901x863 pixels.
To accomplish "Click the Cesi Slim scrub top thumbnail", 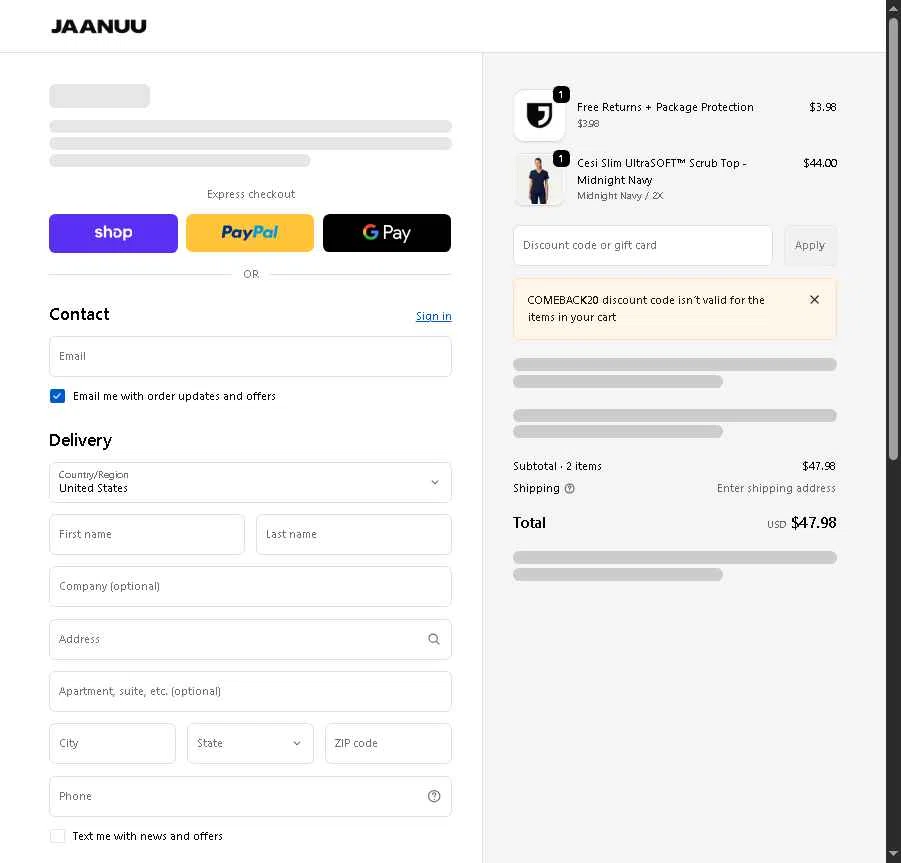I will [539, 180].
